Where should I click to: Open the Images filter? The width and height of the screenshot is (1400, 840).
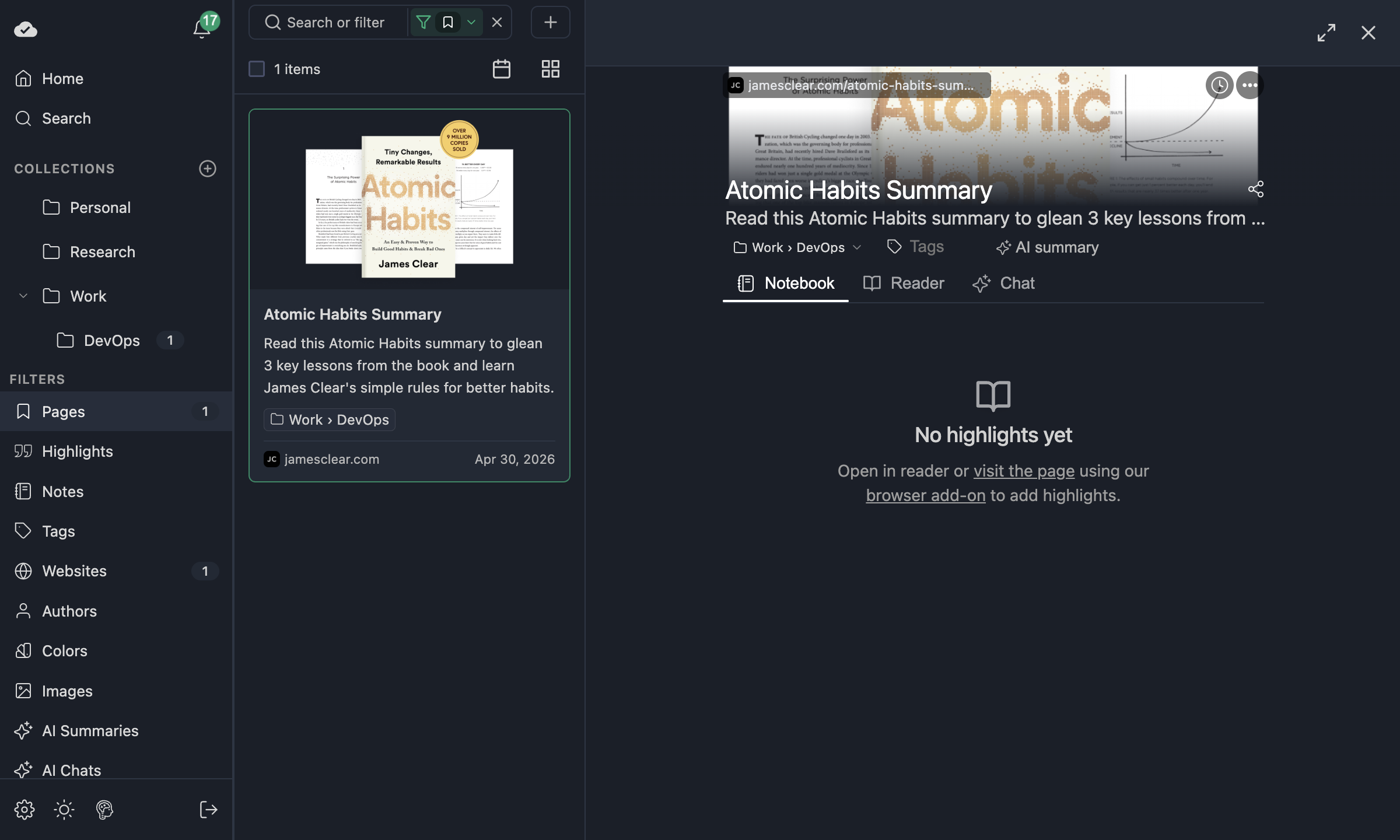pyautogui.click(x=117, y=691)
